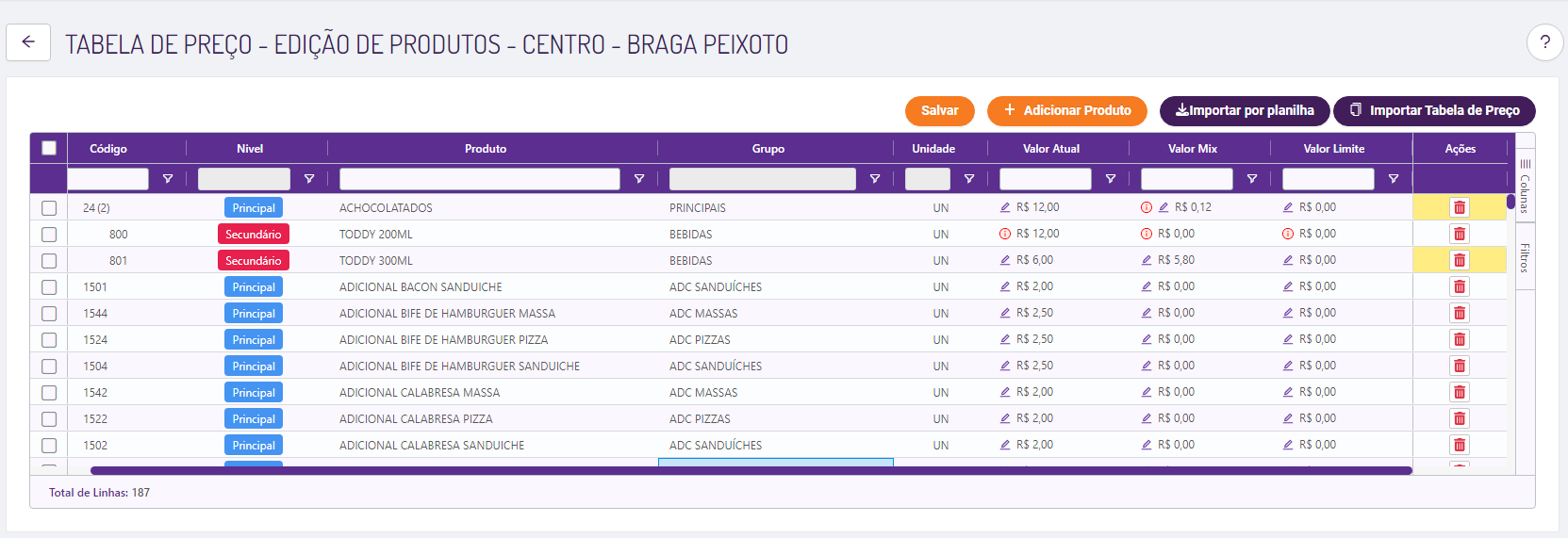Click the back arrow button
This screenshot has width=1568, height=538.
28,42
